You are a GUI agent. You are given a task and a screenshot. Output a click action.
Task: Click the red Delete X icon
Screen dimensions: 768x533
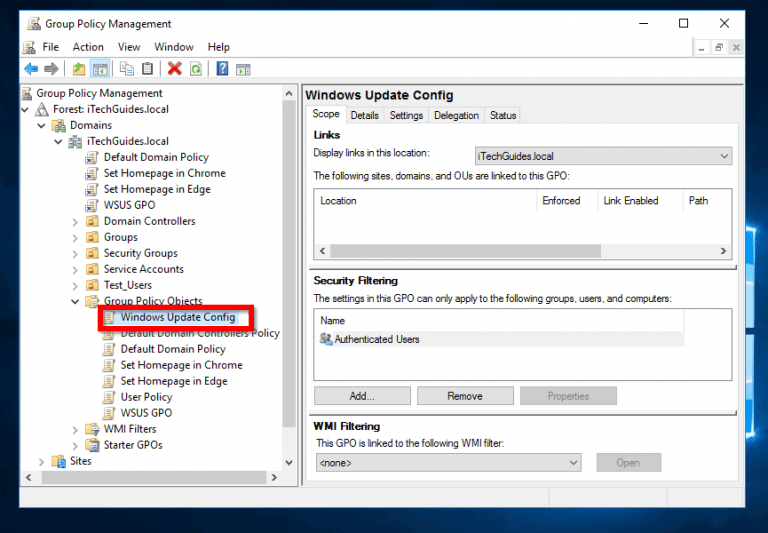coord(174,69)
